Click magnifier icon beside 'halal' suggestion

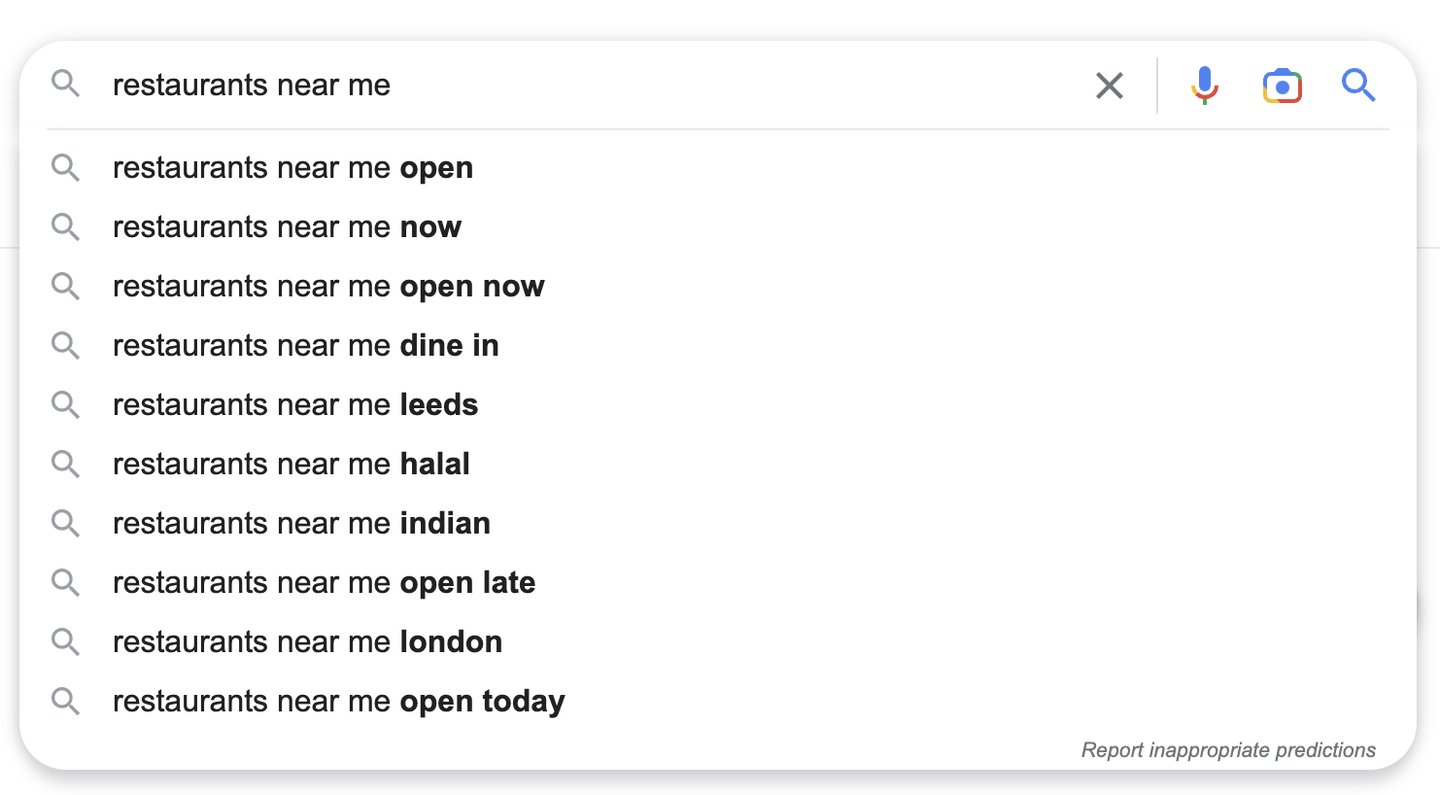tap(65, 464)
